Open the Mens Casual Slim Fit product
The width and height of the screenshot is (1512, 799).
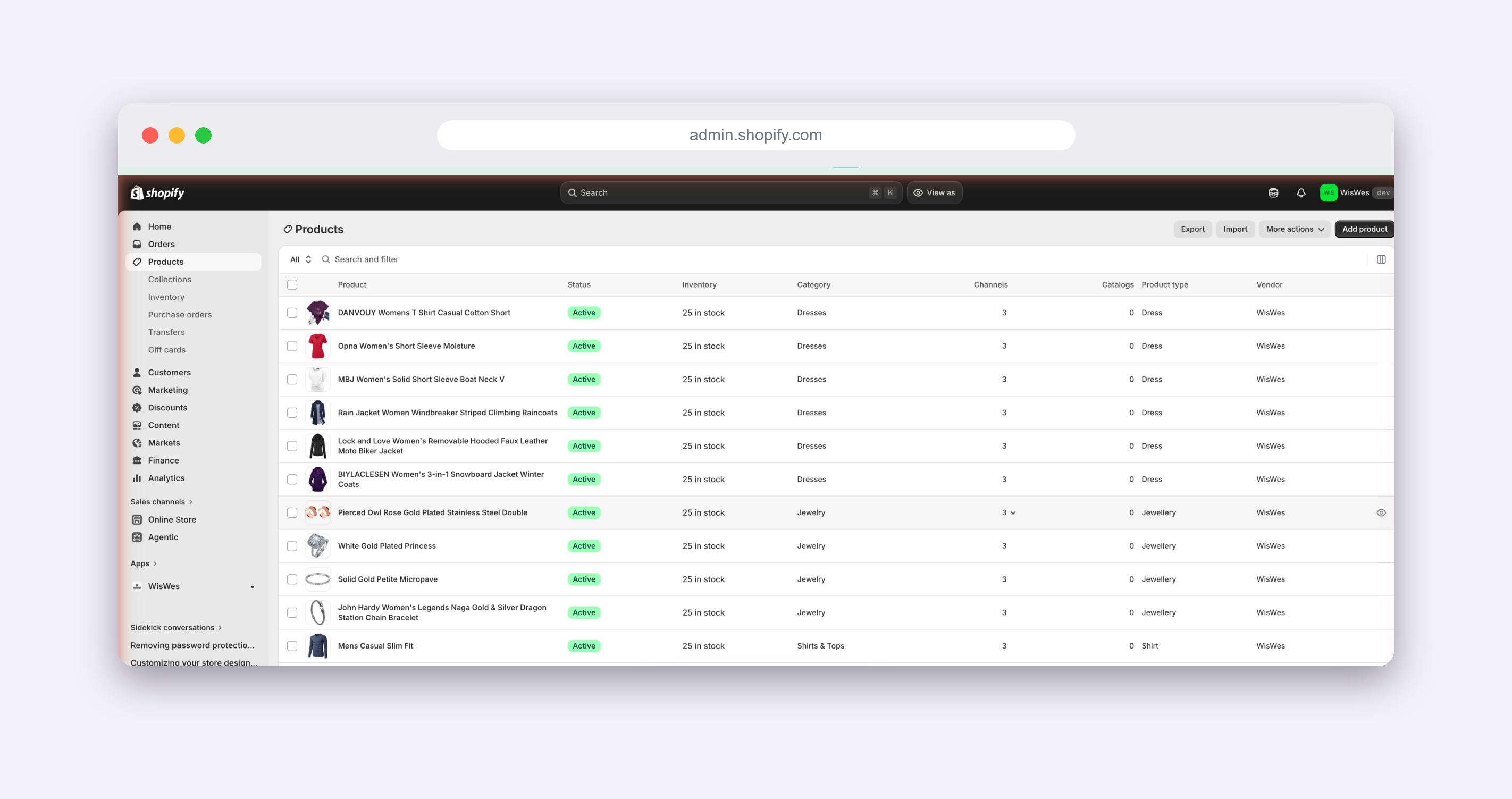coord(375,646)
